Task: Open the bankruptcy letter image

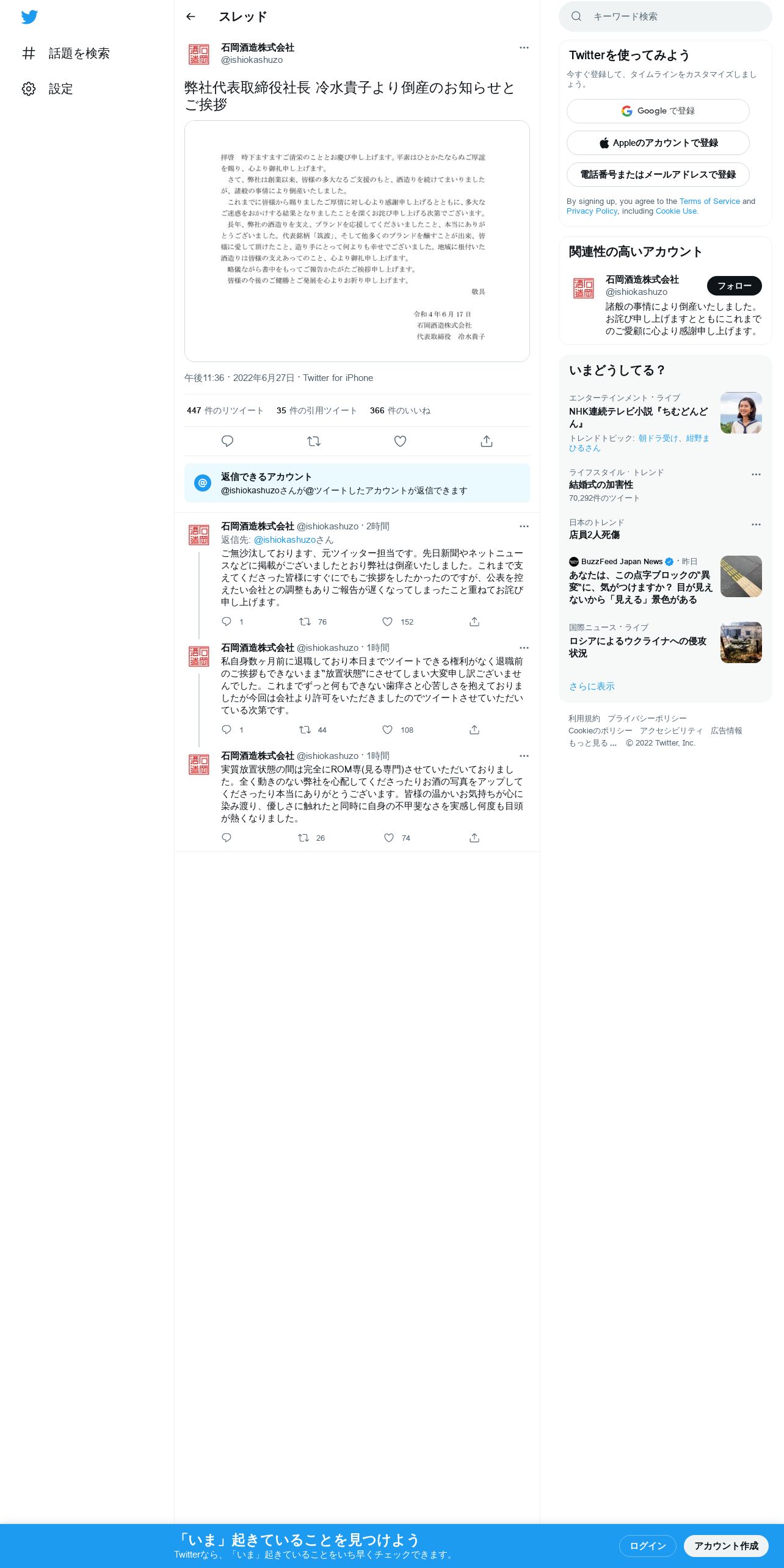Action: 357,241
